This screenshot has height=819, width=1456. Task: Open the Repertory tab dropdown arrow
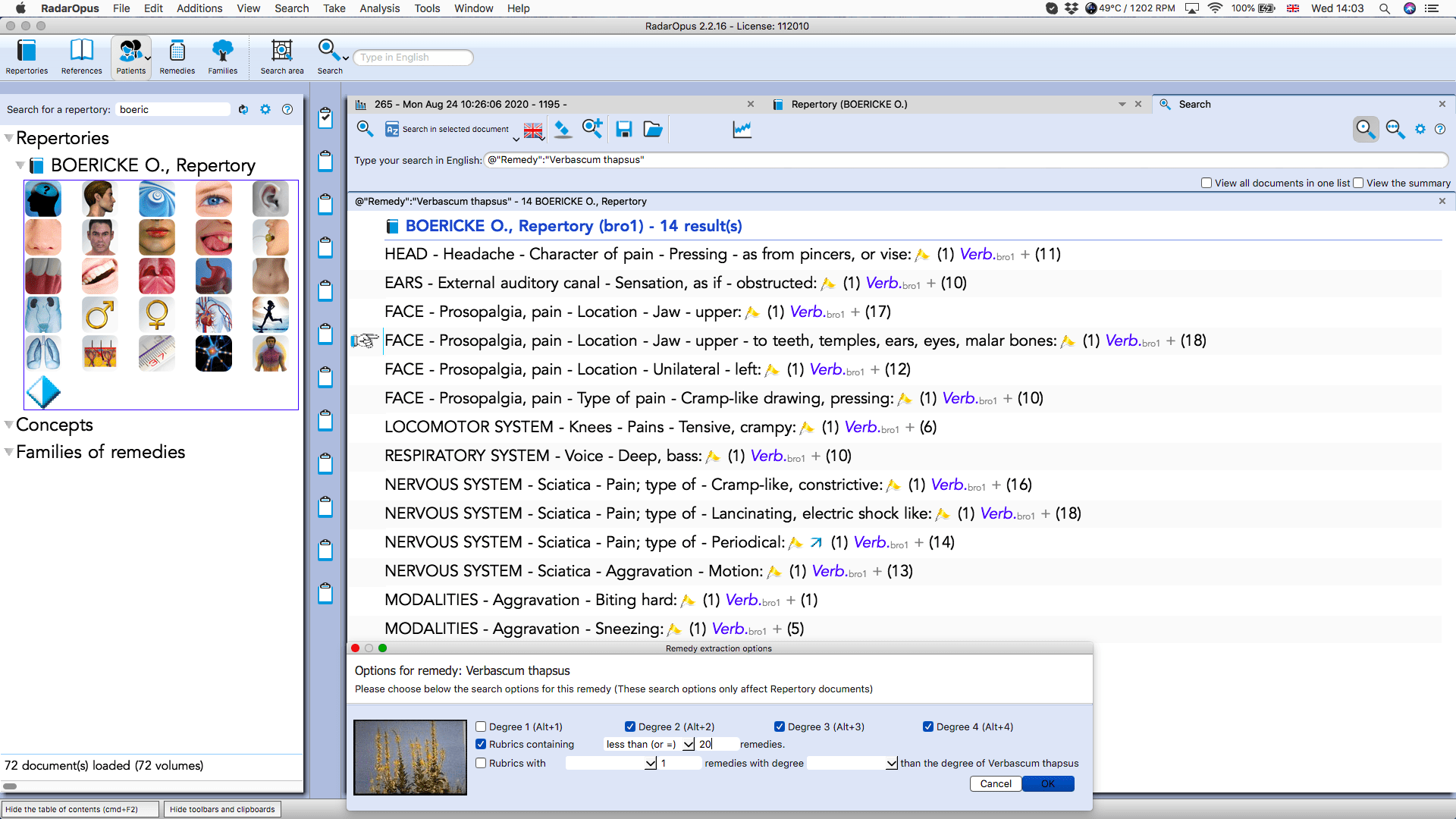pyautogui.click(x=1122, y=105)
